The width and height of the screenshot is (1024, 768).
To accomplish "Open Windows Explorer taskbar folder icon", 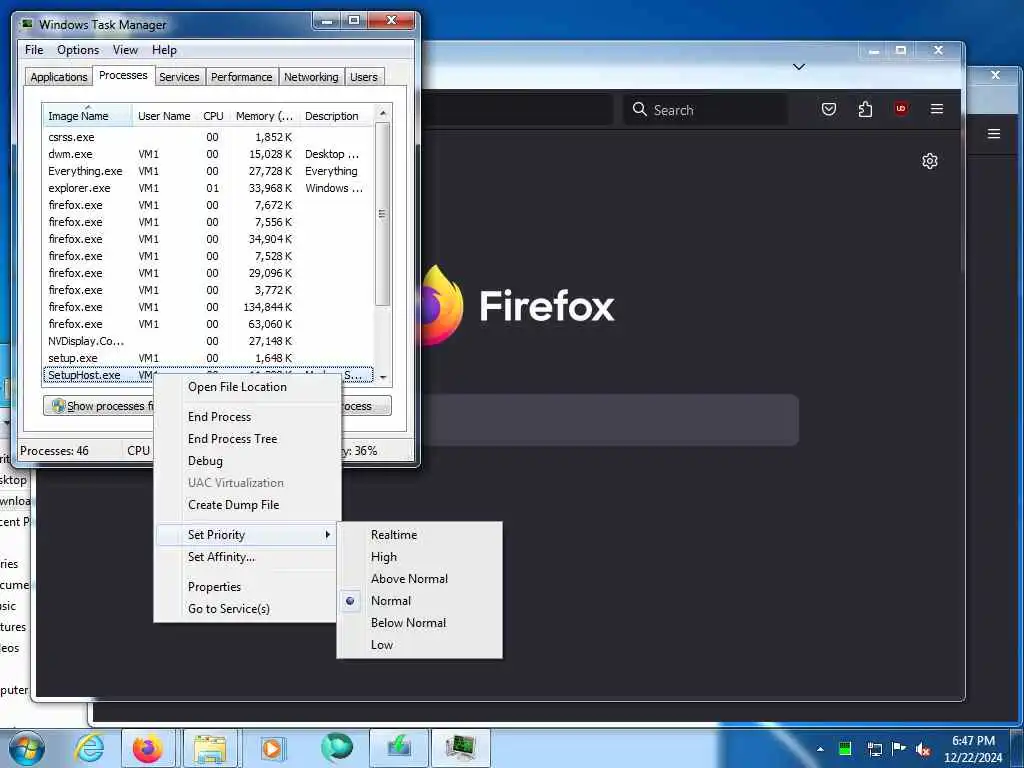I will tap(210, 748).
